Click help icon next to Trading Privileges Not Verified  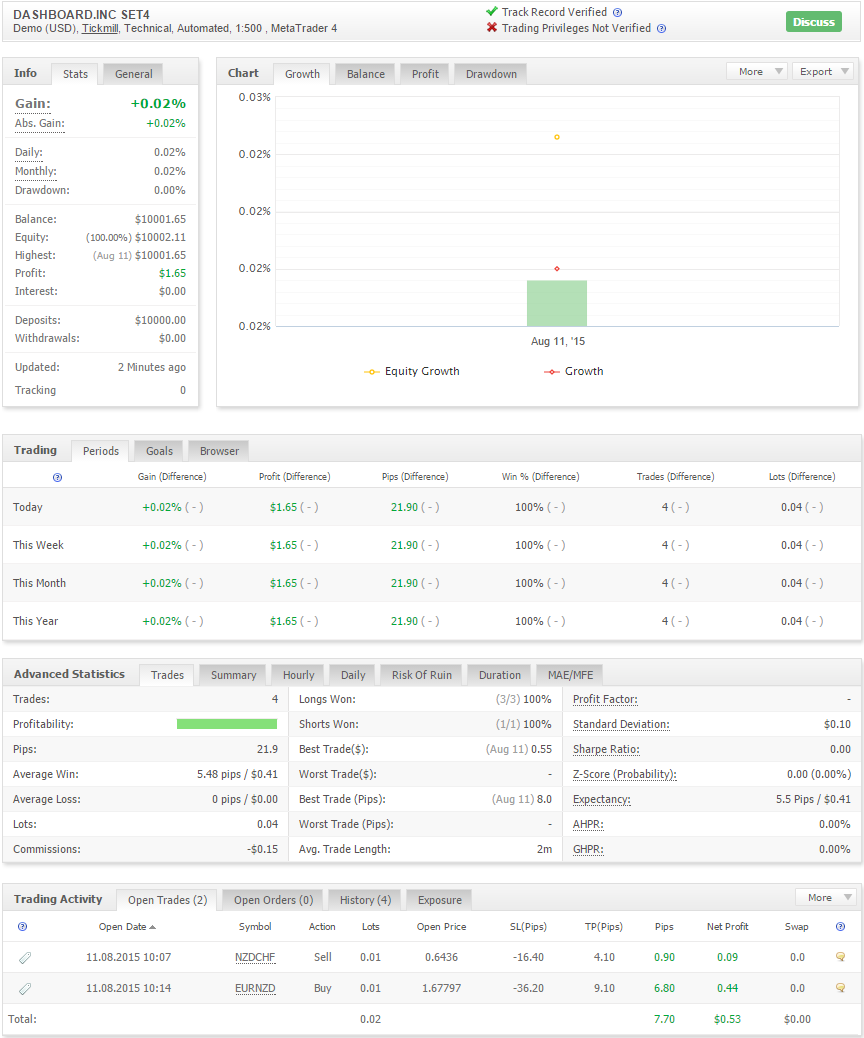(x=661, y=28)
